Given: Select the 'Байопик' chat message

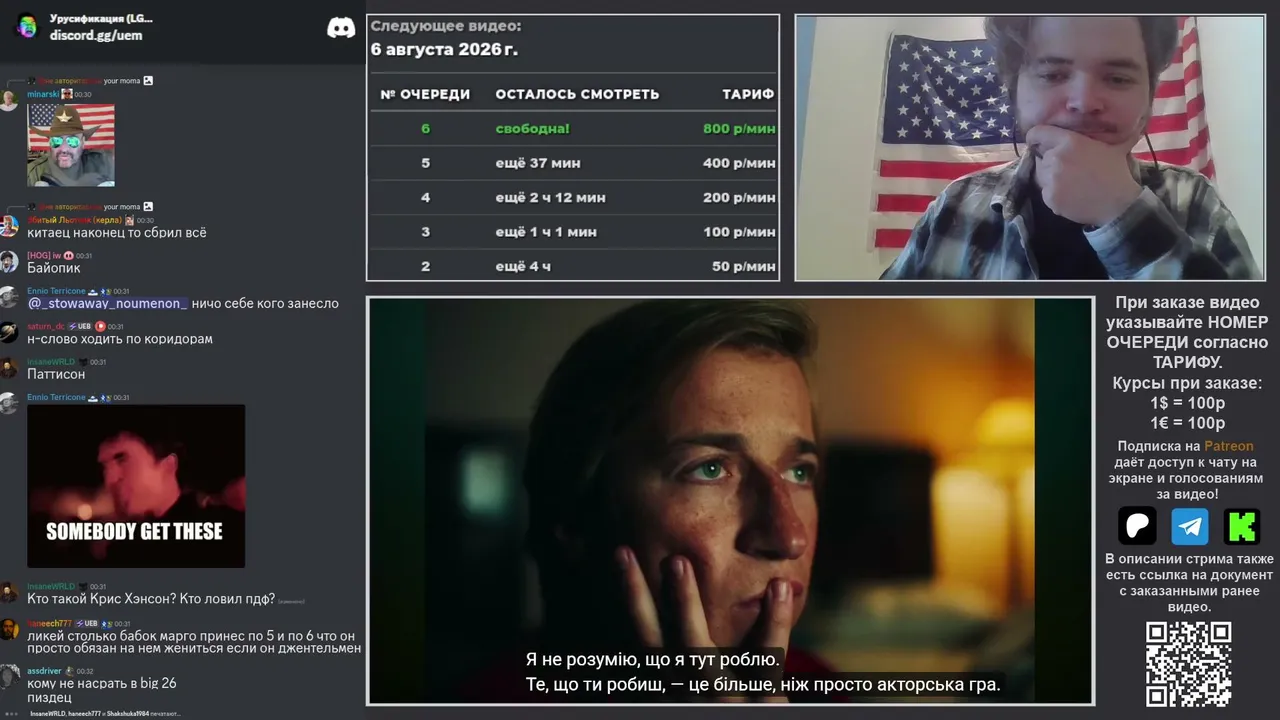Looking at the screenshot, I should coord(54,268).
